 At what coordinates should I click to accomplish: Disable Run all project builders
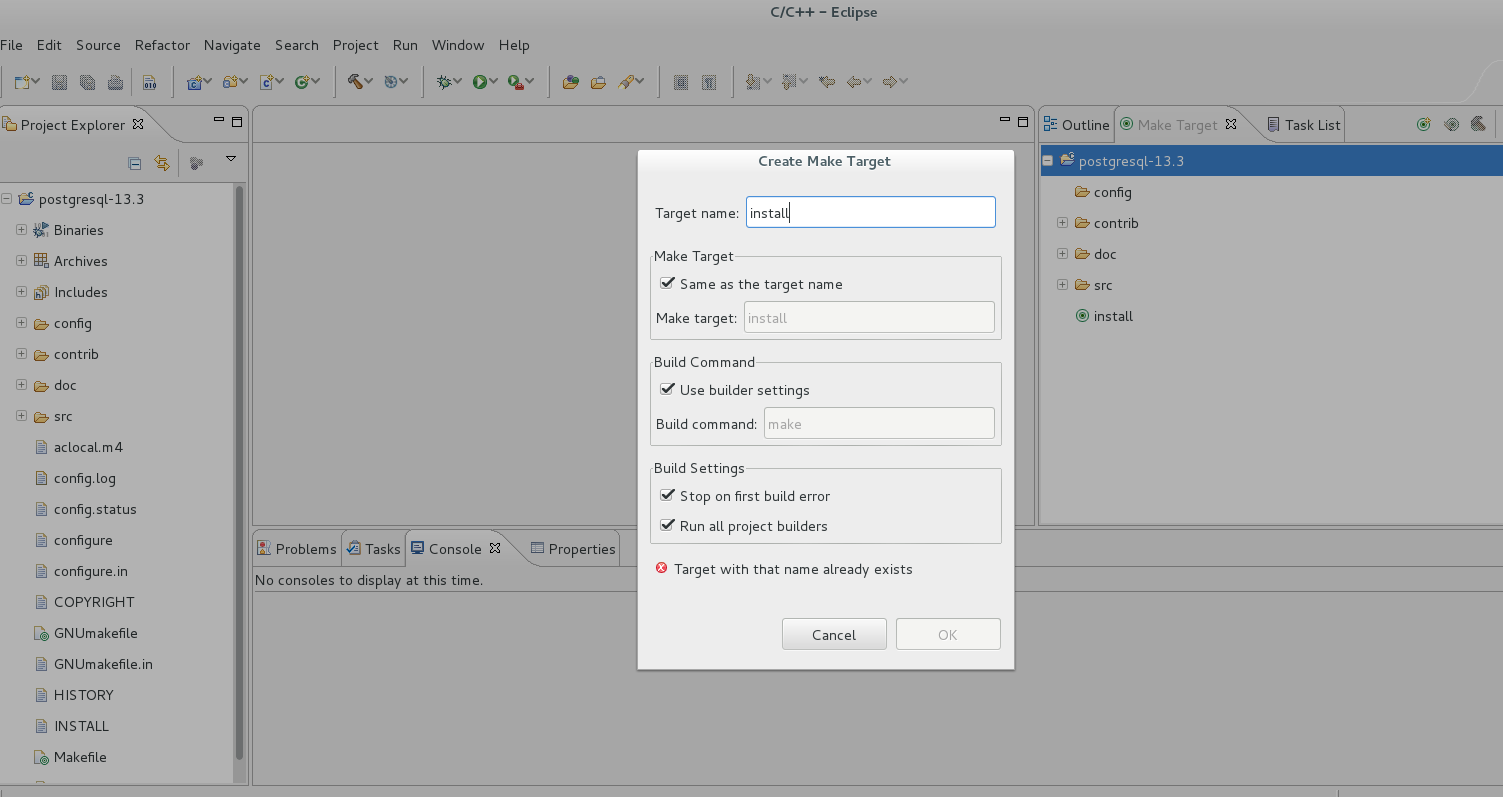668,526
